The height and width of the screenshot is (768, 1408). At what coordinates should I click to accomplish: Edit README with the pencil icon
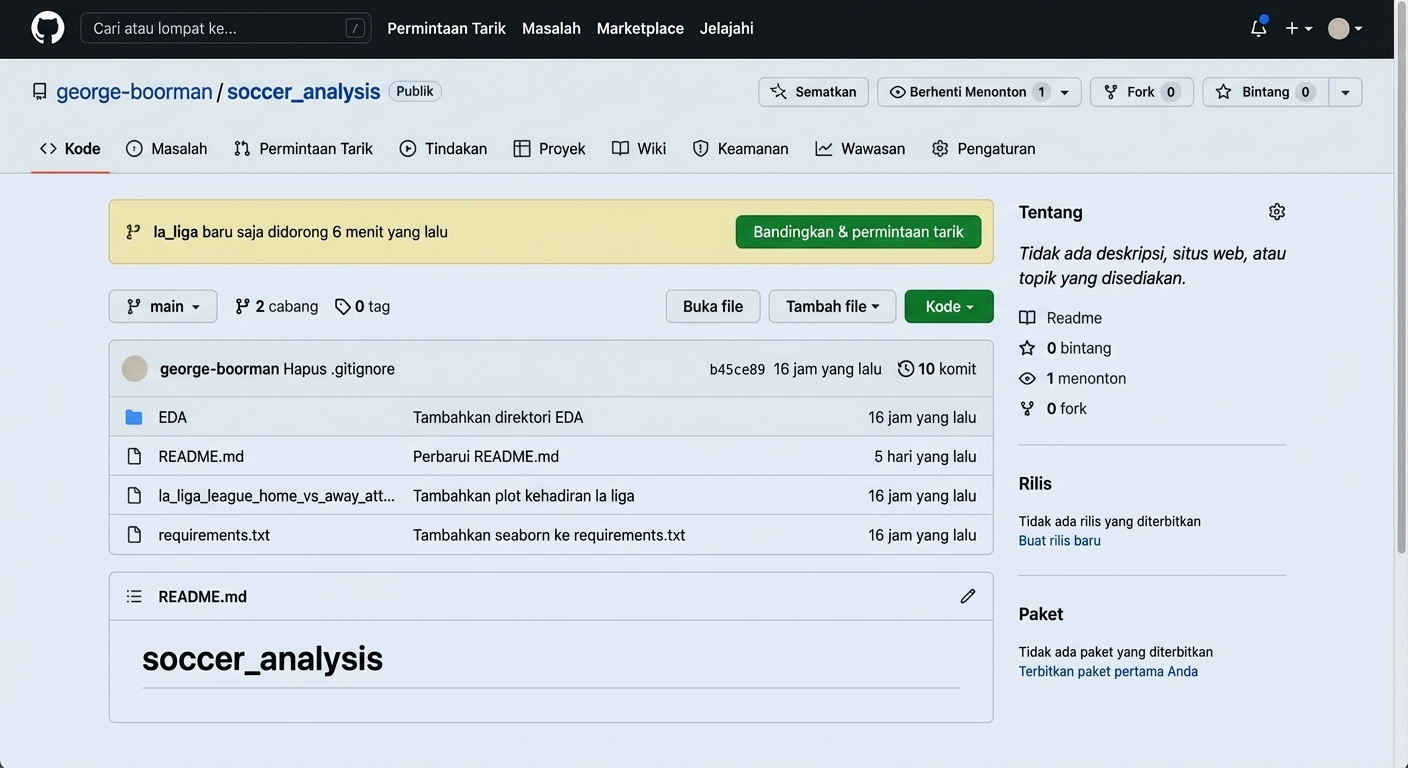coord(968,597)
